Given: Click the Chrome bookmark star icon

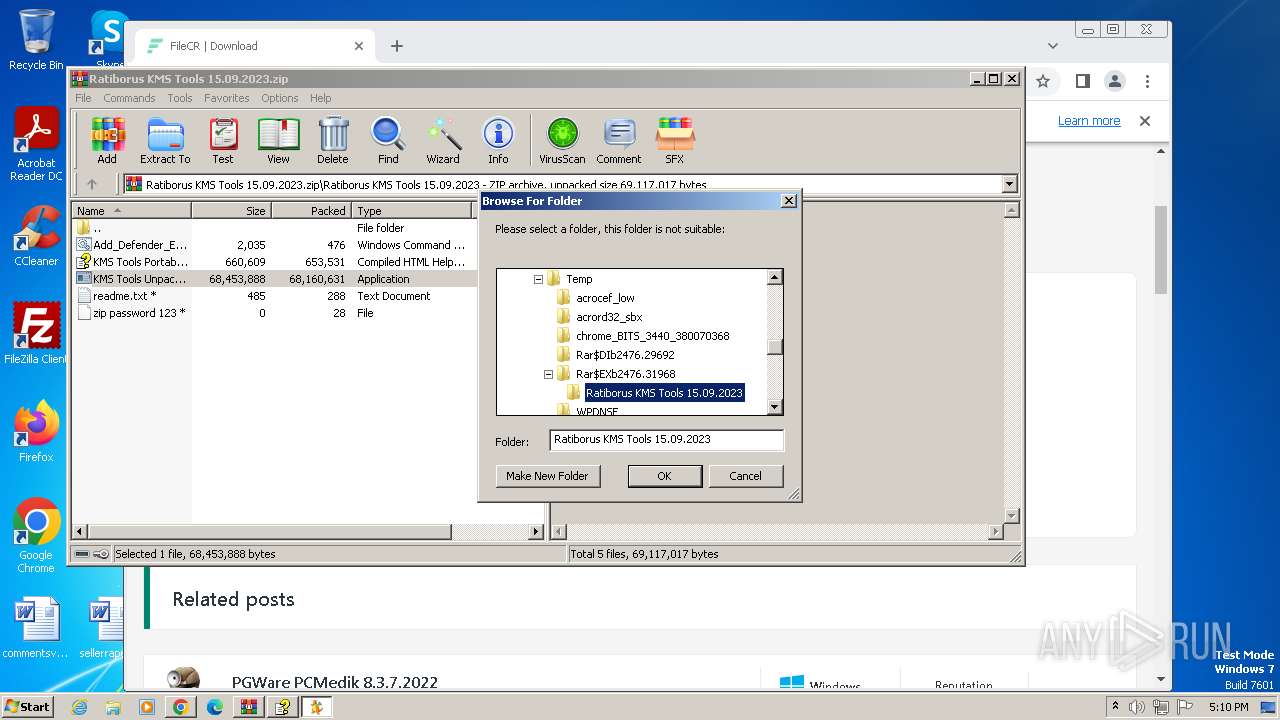Looking at the screenshot, I should pos(1043,81).
